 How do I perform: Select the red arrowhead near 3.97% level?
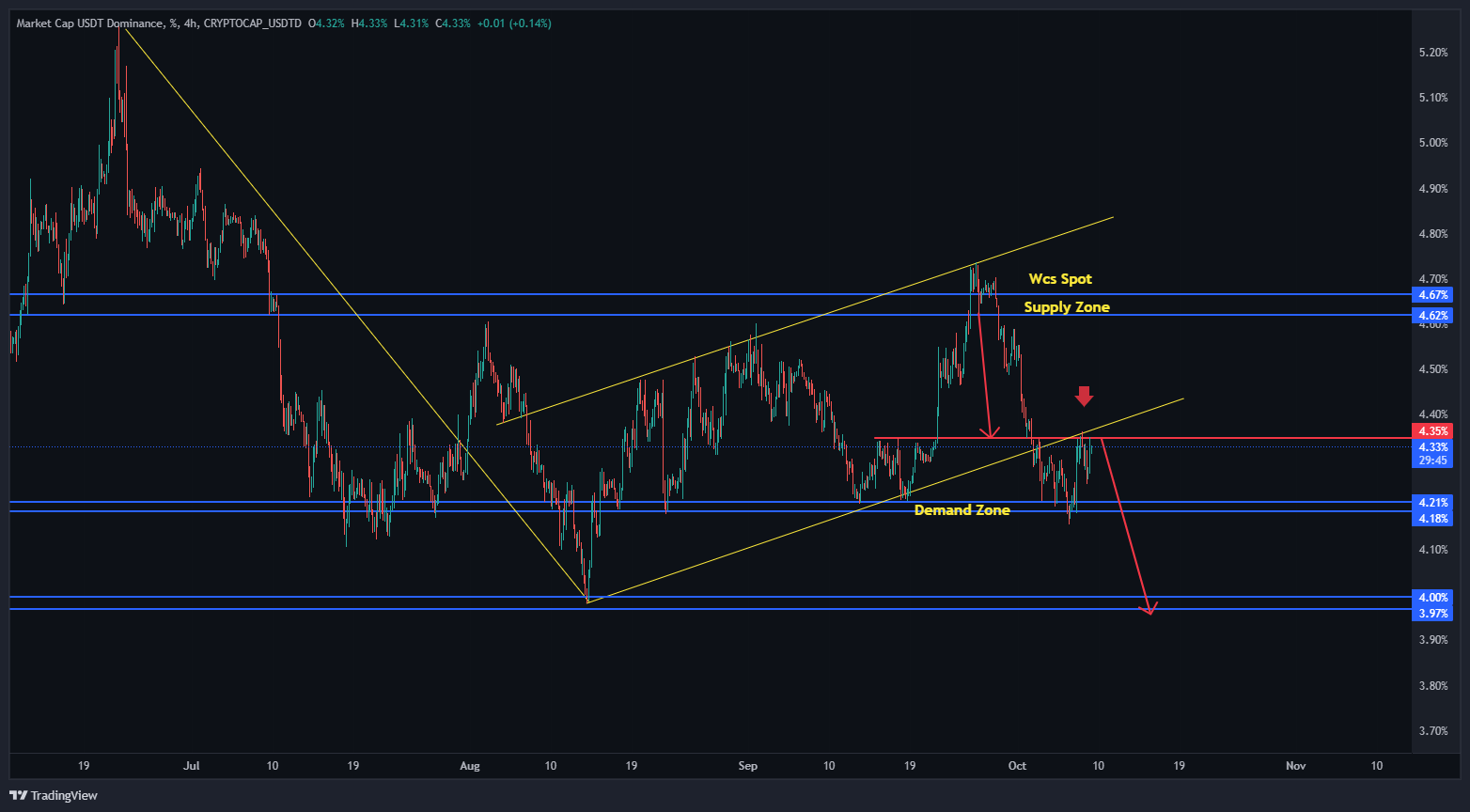pos(1149,609)
